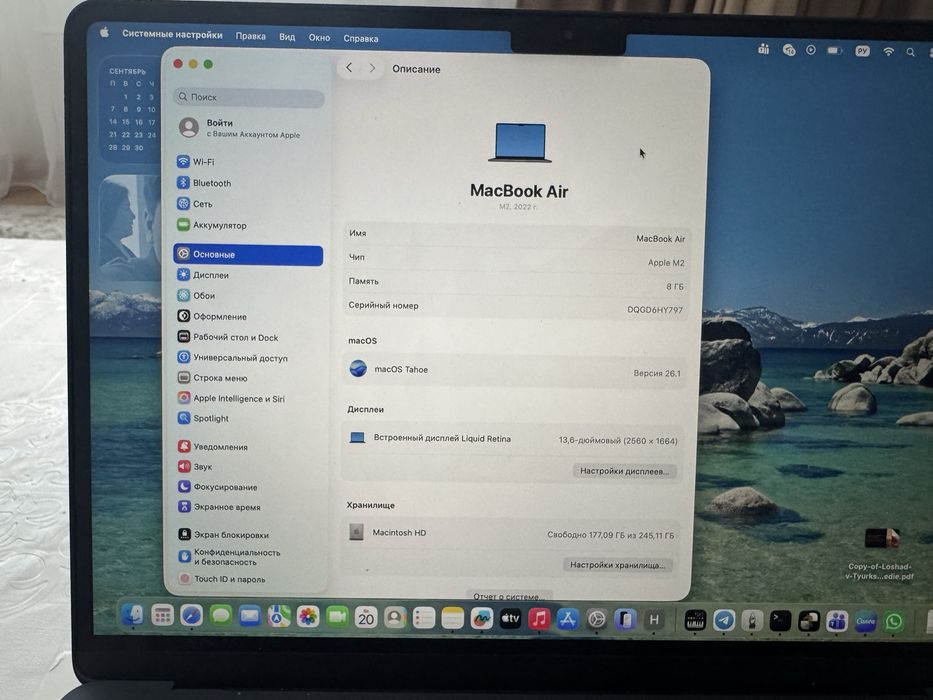Open Safari from the Dock
The image size is (933, 700).
[x=191, y=615]
